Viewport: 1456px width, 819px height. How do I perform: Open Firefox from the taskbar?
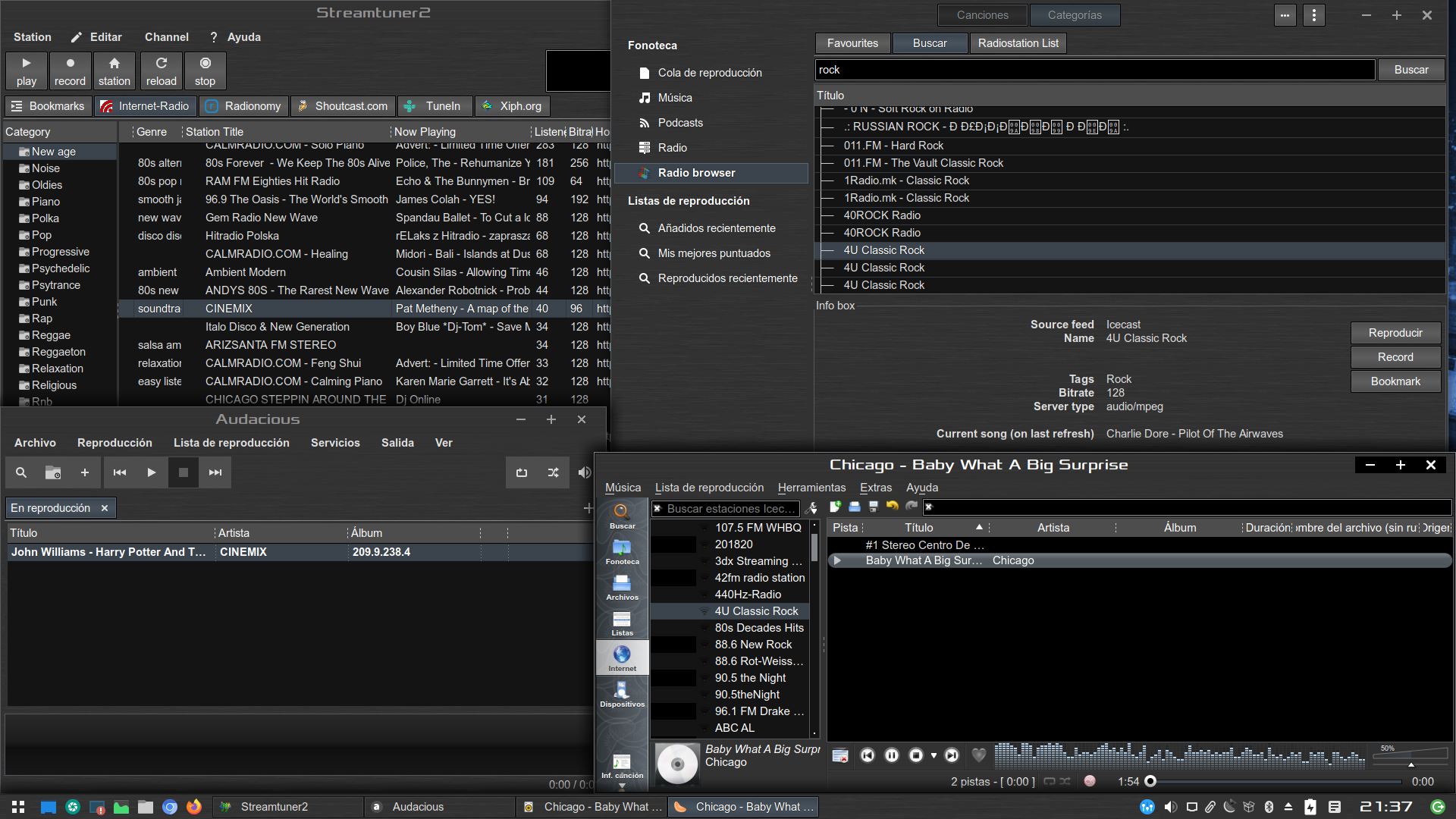tap(194, 807)
